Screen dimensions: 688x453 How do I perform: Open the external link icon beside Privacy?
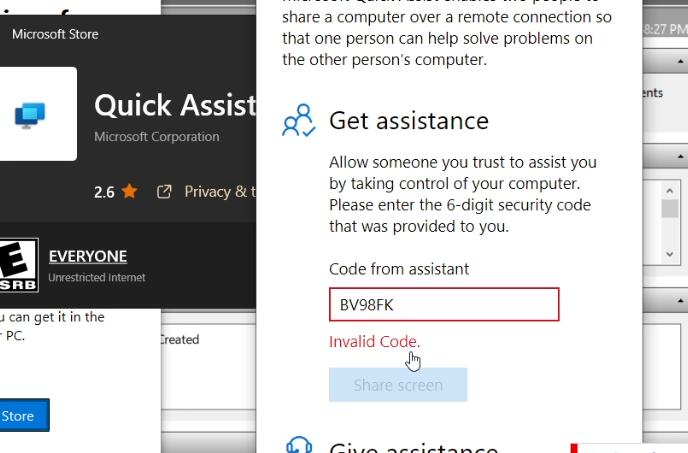(x=164, y=191)
